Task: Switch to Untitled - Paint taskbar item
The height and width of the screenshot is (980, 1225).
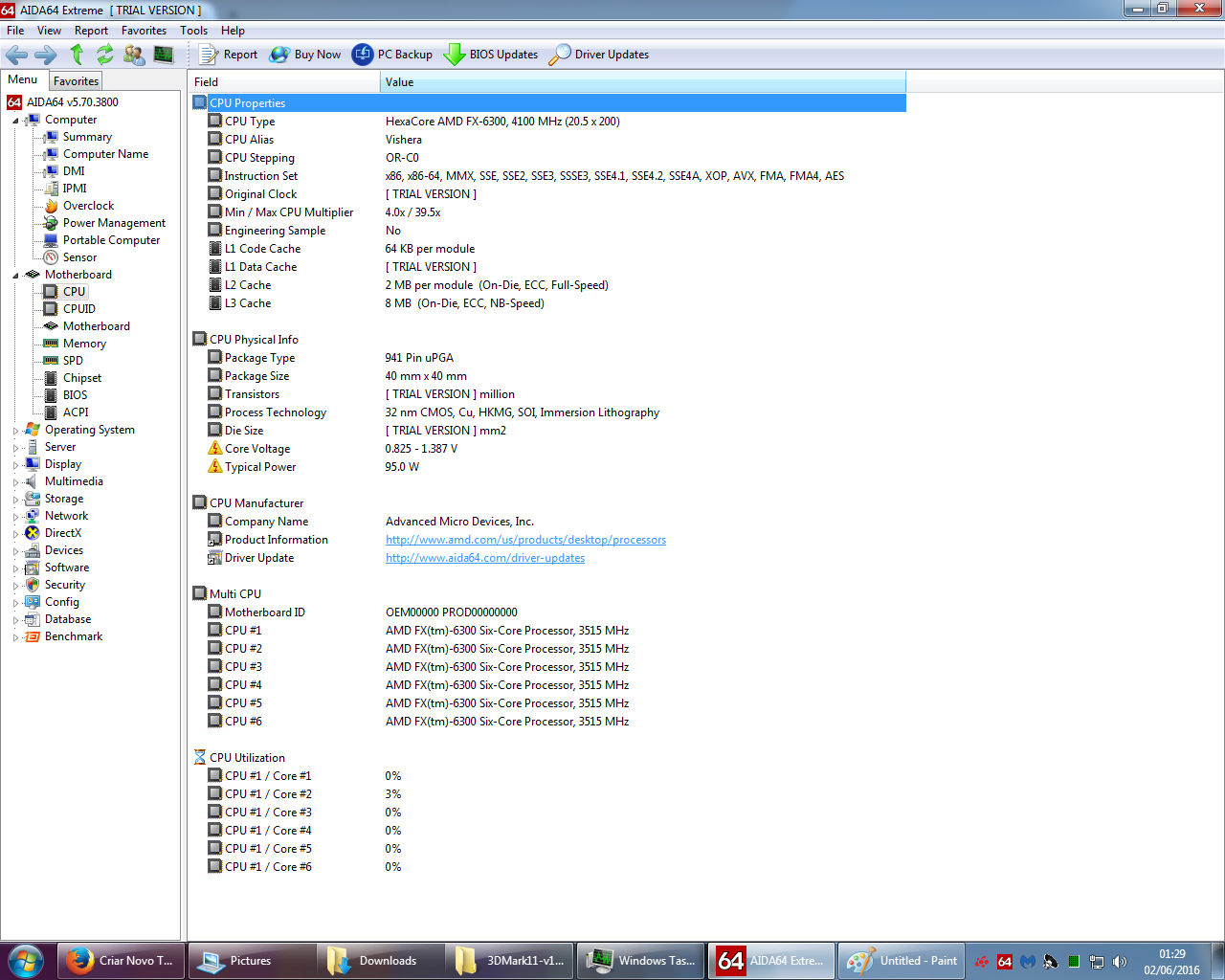Action: coord(902,961)
